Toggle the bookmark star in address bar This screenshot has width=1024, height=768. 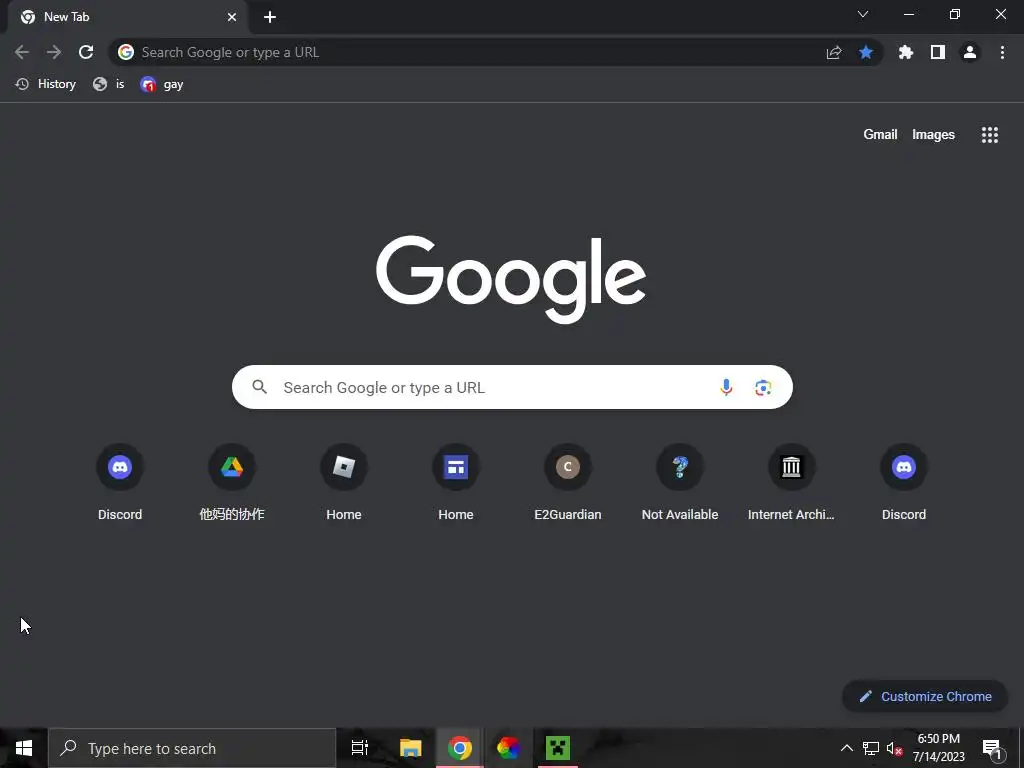click(x=866, y=52)
